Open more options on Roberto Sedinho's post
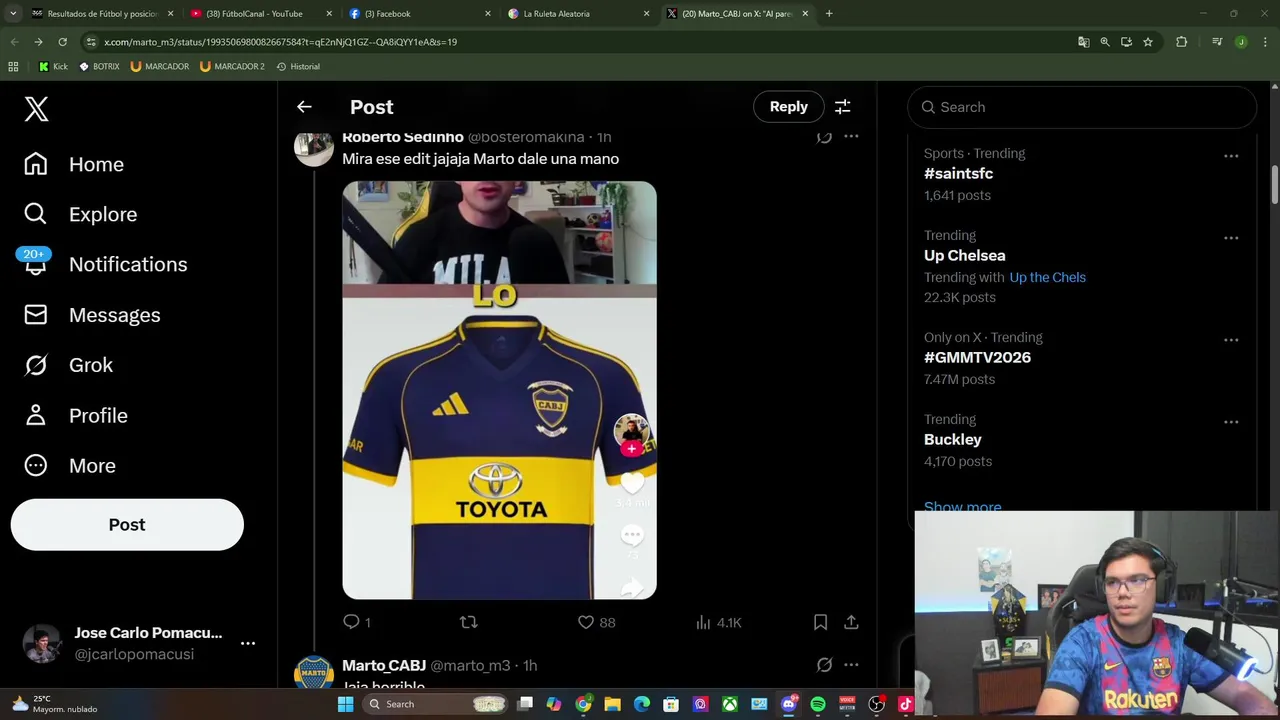The image size is (1280, 720). (851, 137)
